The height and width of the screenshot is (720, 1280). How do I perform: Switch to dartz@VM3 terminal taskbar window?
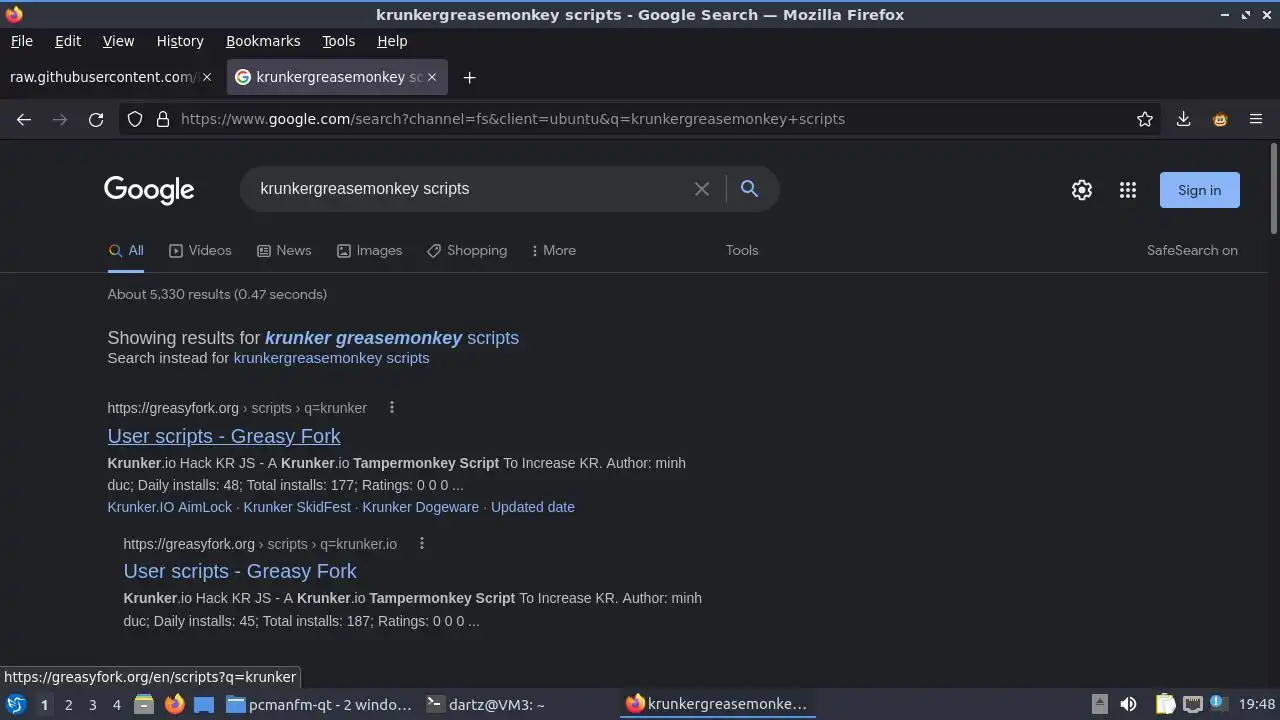(x=486, y=704)
